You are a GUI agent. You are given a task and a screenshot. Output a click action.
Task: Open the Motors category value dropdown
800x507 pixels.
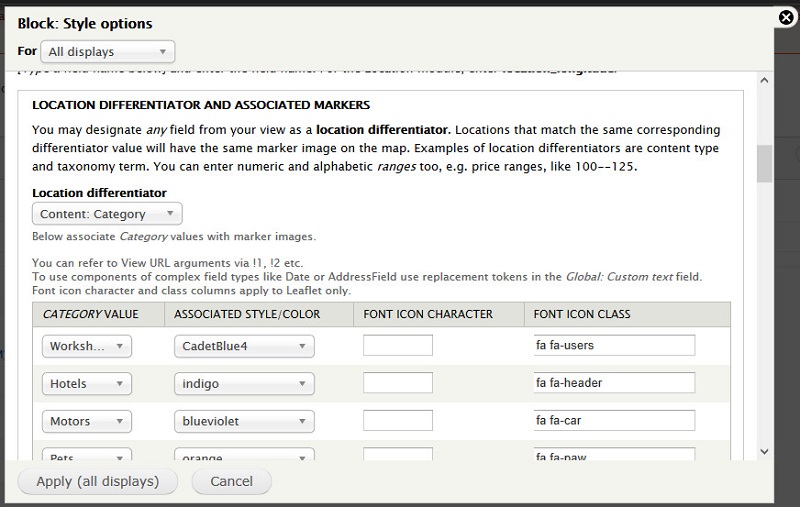pyautogui.click(x=87, y=421)
